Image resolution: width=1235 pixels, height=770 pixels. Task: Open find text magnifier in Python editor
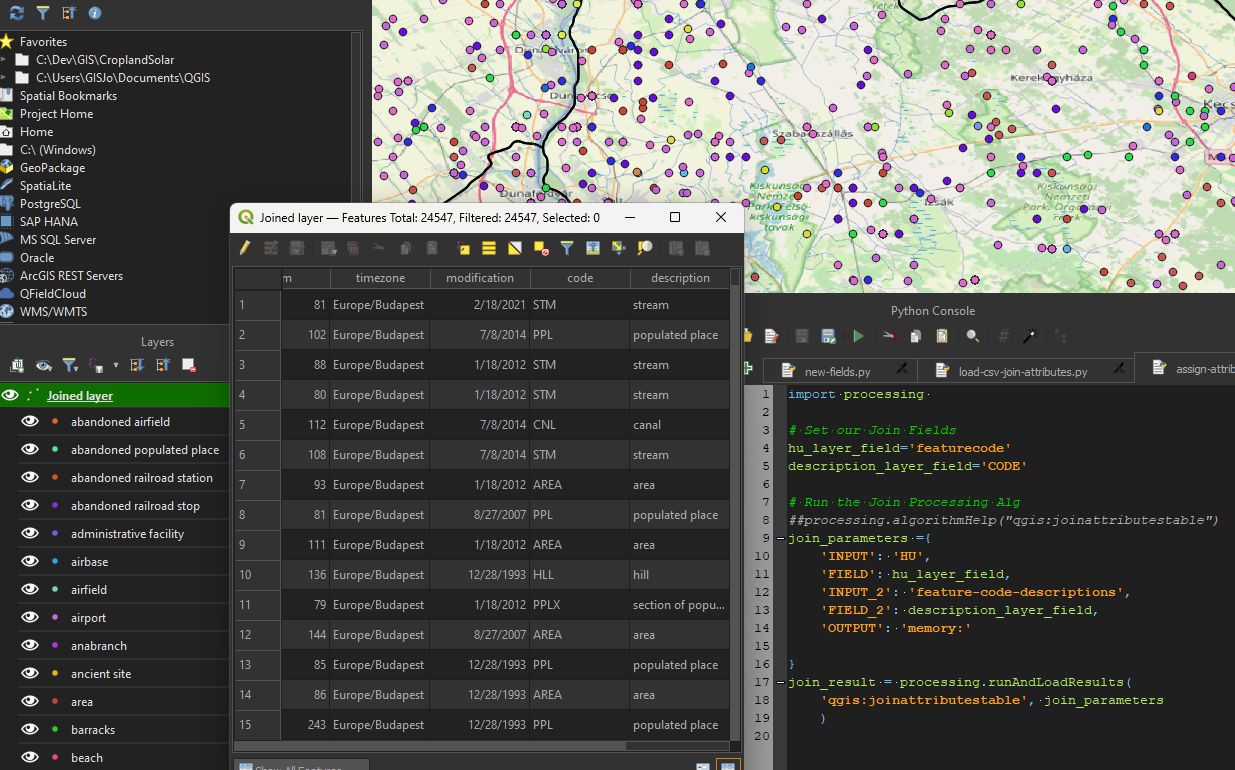point(972,336)
